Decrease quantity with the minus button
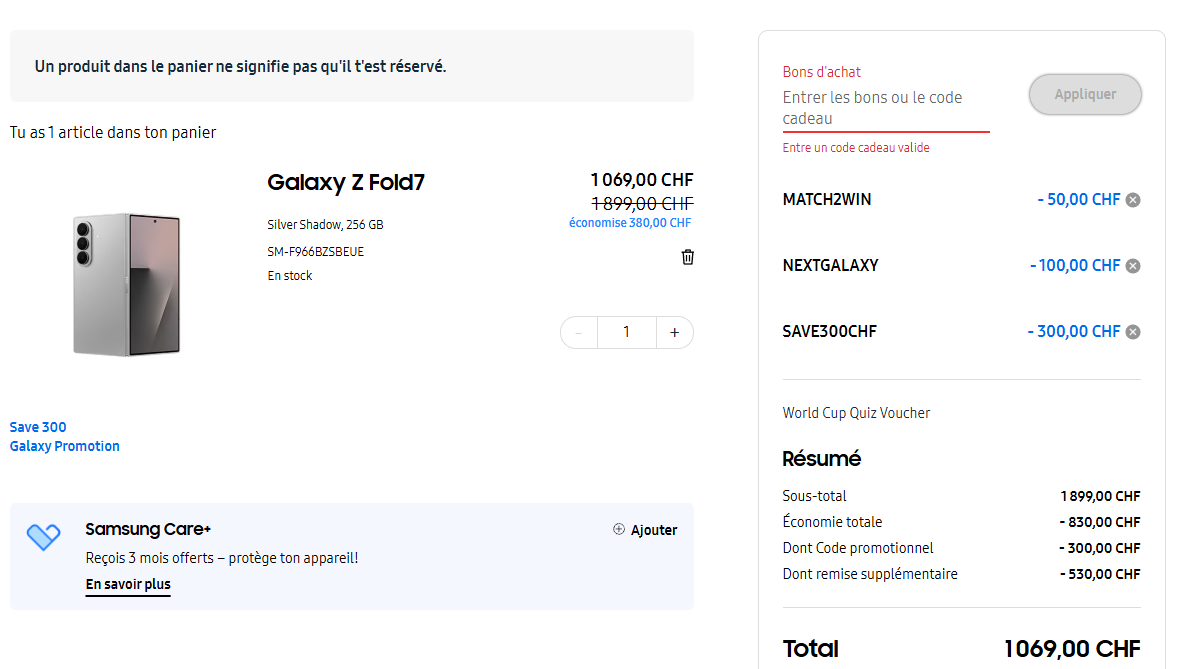Viewport: 1191px width, 669px height. click(x=579, y=333)
